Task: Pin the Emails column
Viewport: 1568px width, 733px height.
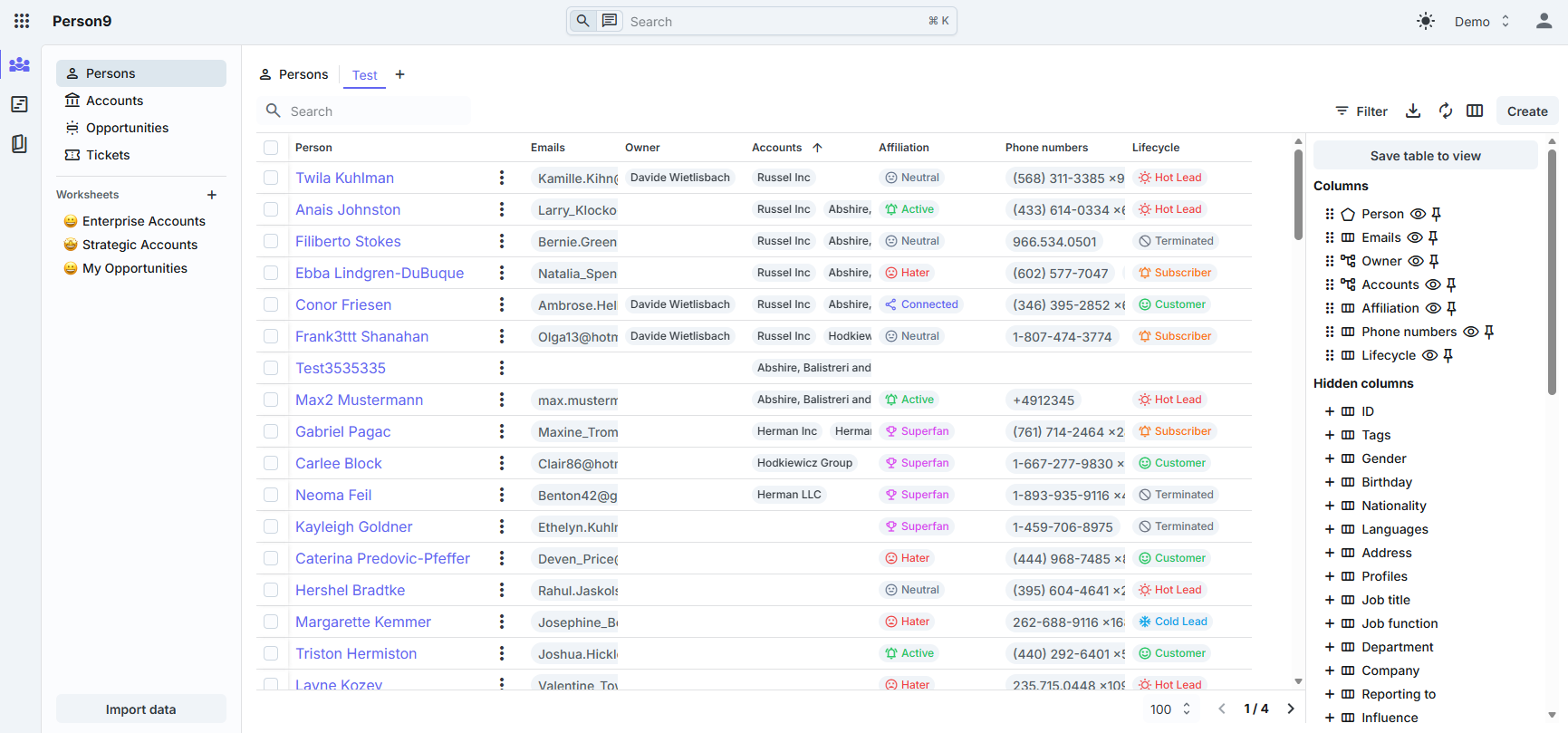Action: pos(1433,237)
